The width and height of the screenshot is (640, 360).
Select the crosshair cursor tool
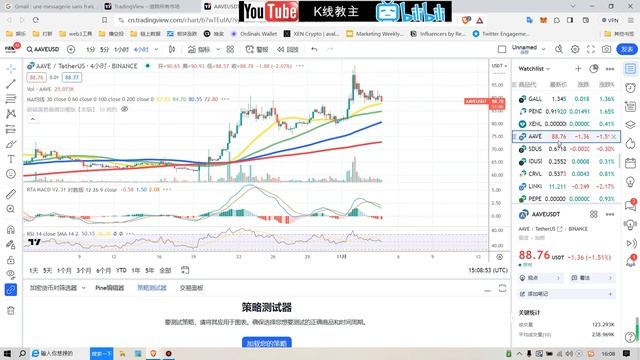(x=11, y=68)
